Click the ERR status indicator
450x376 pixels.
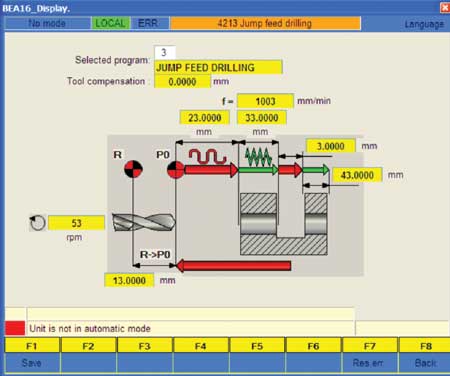point(148,23)
